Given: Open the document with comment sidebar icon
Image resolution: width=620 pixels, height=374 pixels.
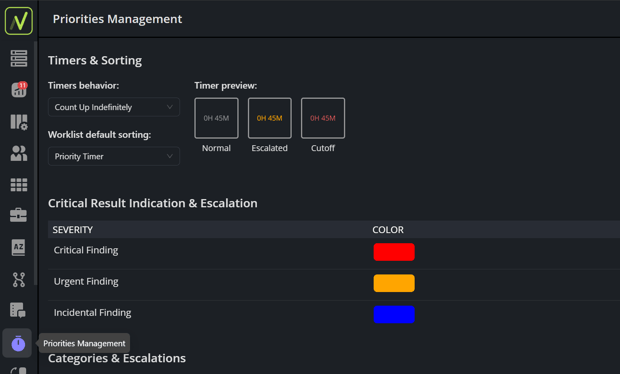Looking at the screenshot, I should (x=18, y=310).
